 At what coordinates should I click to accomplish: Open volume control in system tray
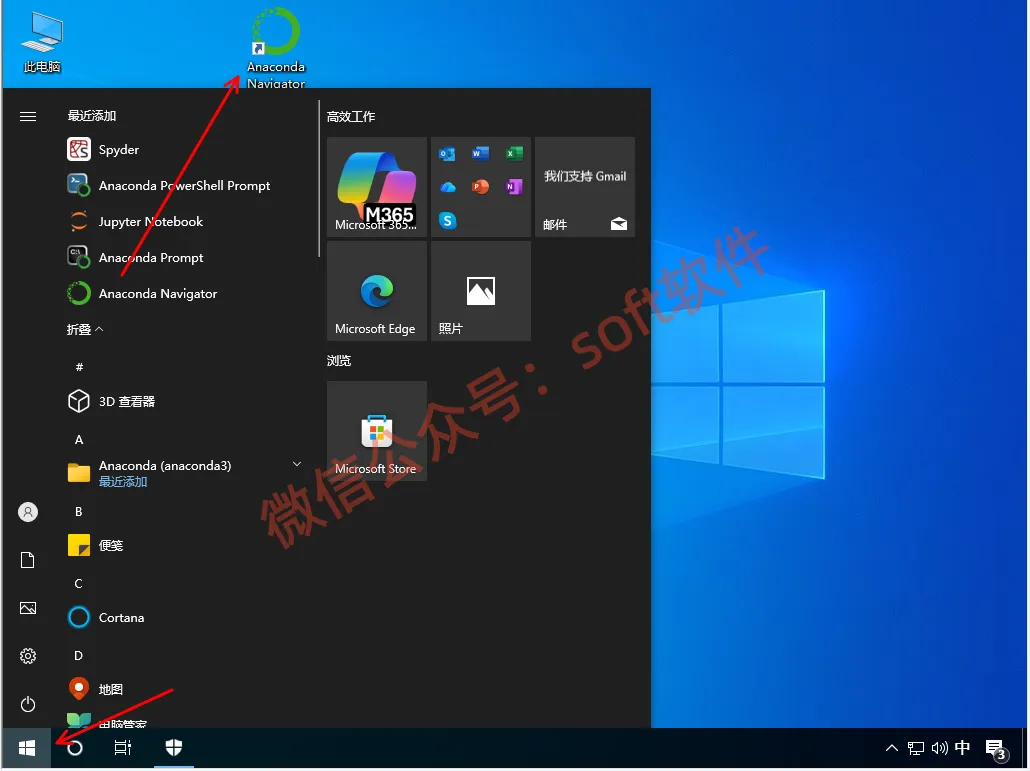[x=939, y=748]
